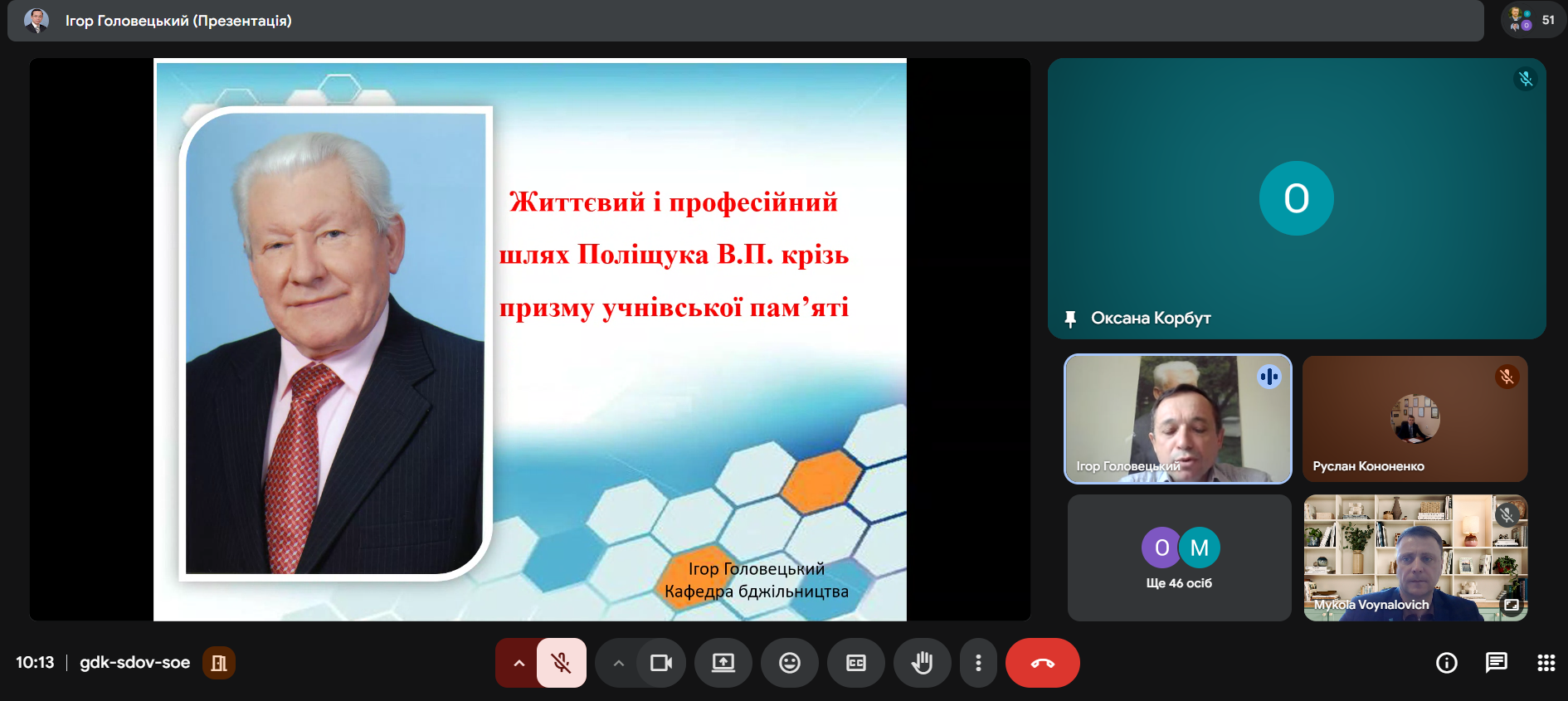Viewport: 1568px width, 701px height.
Task: Open the emoji reactions panel
Action: [x=790, y=663]
